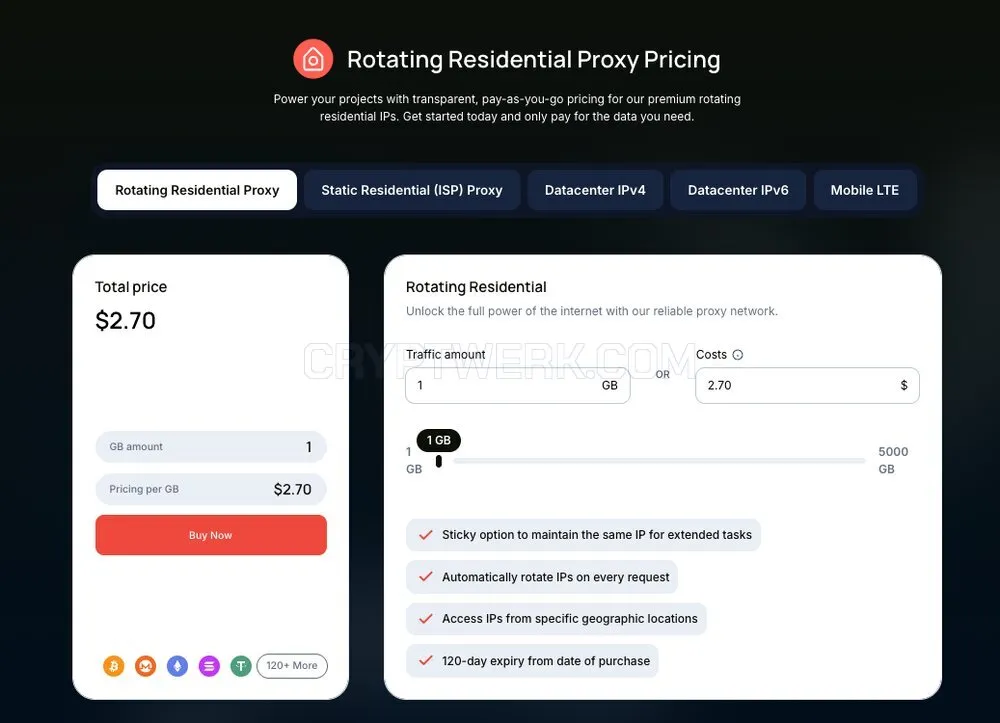Image resolution: width=1000 pixels, height=723 pixels.
Task: Click the GB amount row
Action: [211, 447]
